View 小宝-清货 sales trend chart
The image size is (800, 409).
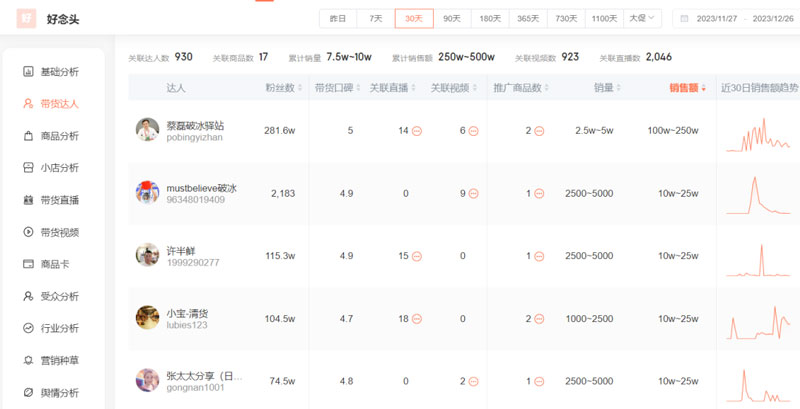[759, 319]
